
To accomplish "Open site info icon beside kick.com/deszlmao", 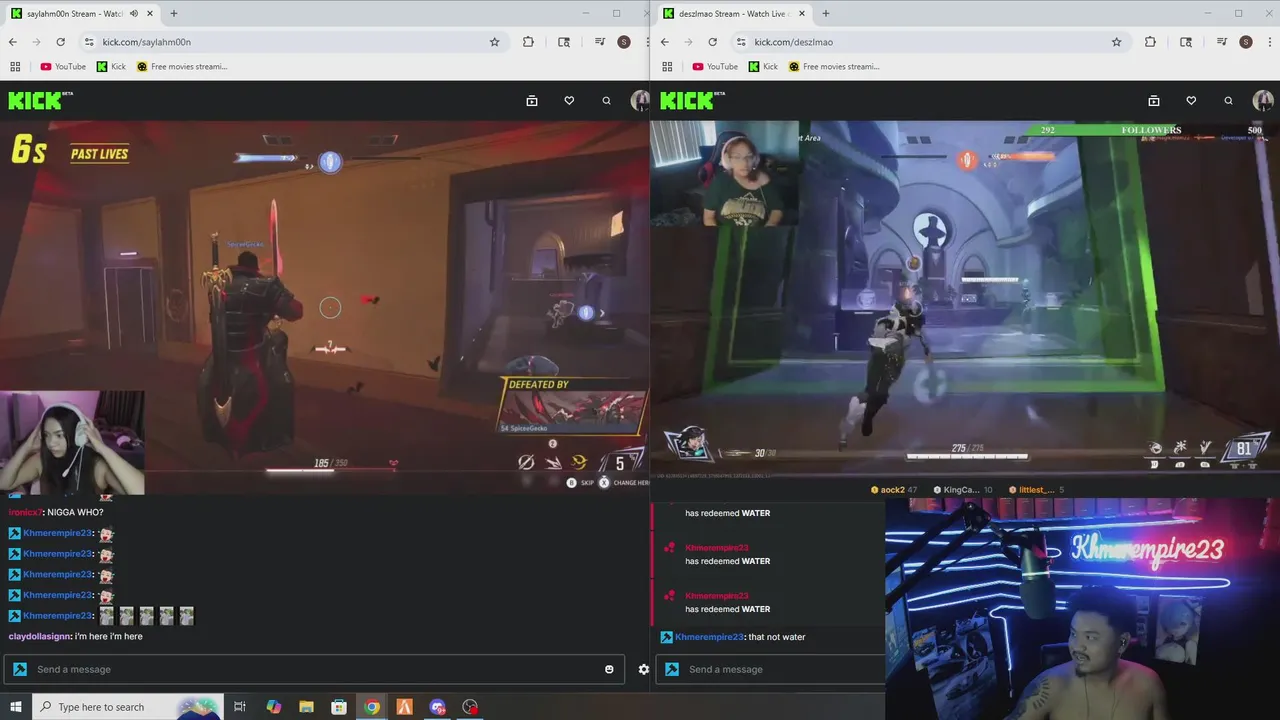I will click(x=741, y=42).
